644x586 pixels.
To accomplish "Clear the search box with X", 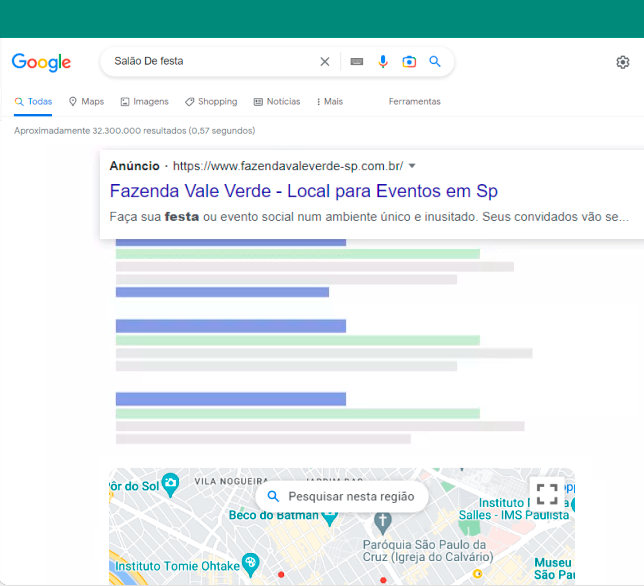I will coord(325,62).
